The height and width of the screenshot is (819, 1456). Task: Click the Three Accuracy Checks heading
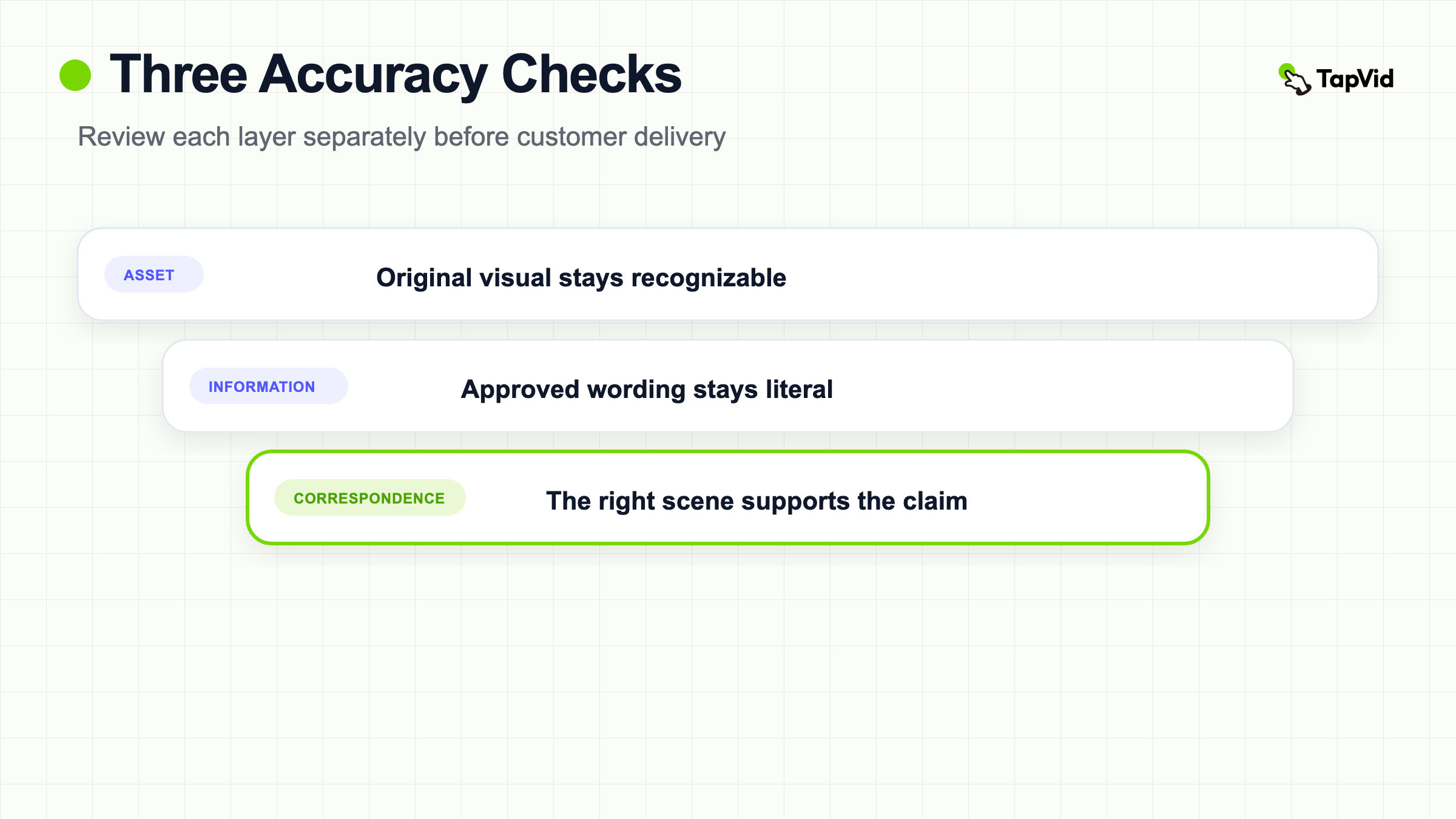pyautogui.click(x=396, y=74)
